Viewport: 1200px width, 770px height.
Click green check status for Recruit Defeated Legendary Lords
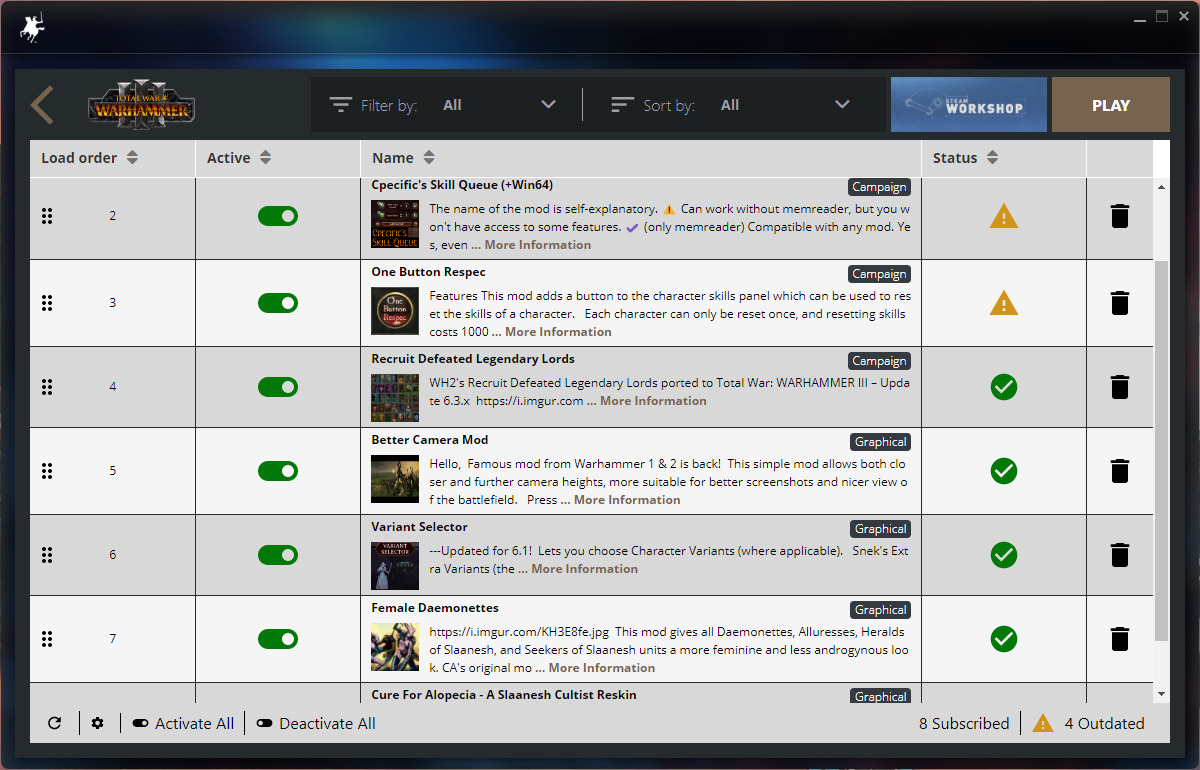pyautogui.click(x=1004, y=387)
